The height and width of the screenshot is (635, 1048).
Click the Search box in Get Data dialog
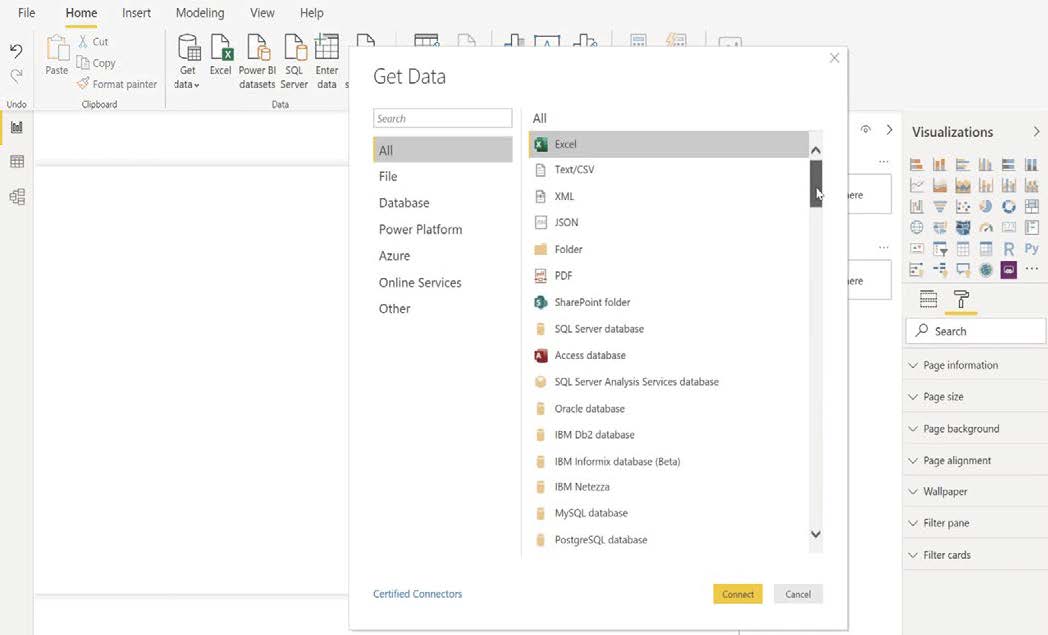pos(442,118)
